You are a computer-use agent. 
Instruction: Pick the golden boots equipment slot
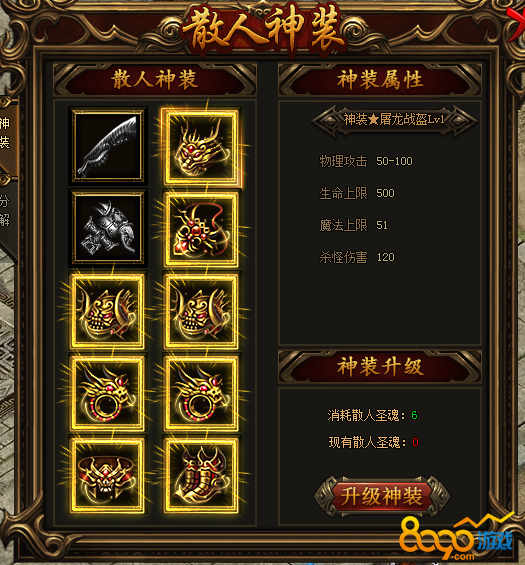201,476
